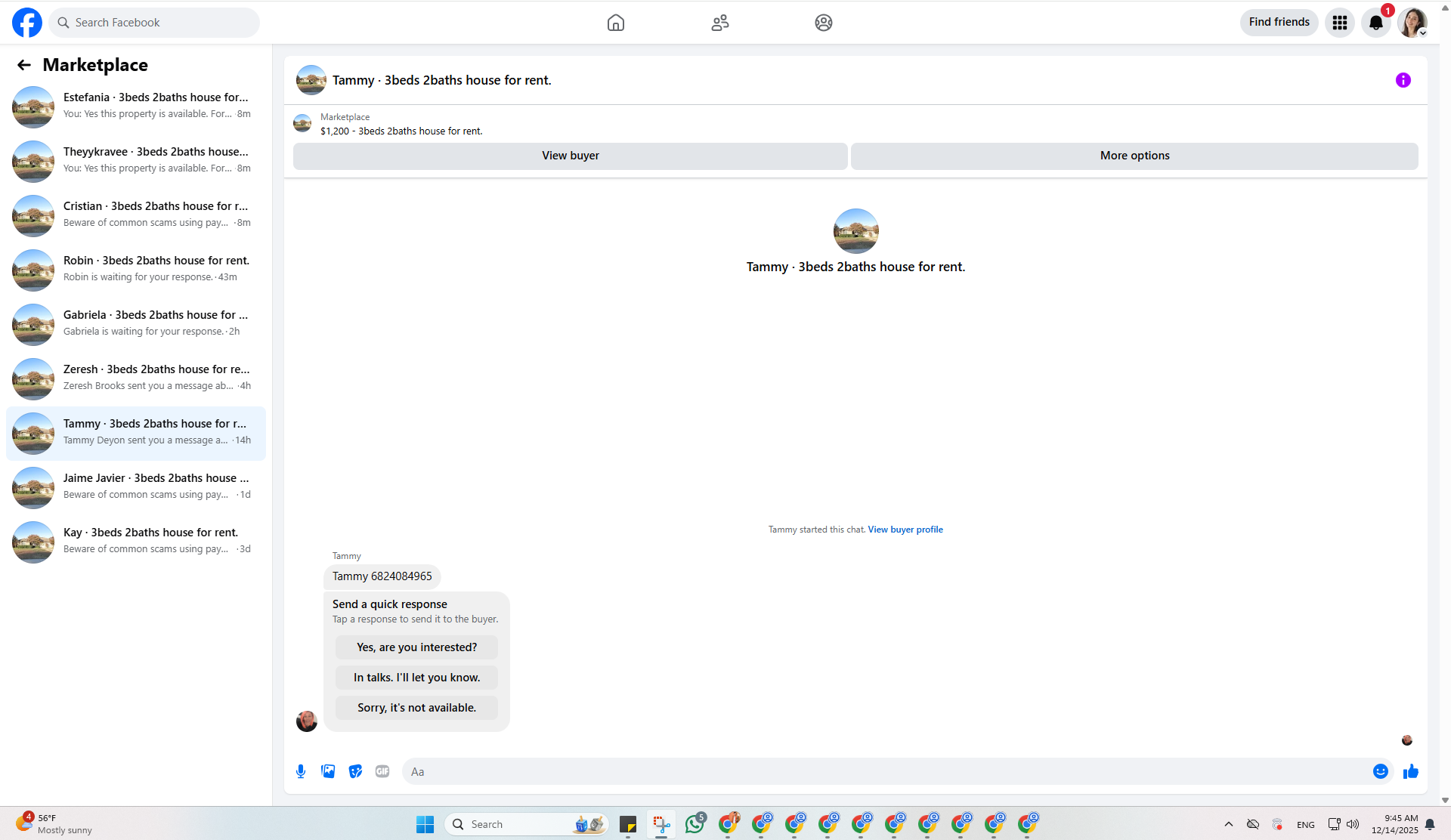Open the GIF picker
Image resolution: width=1451 pixels, height=840 pixels.
coord(382,771)
